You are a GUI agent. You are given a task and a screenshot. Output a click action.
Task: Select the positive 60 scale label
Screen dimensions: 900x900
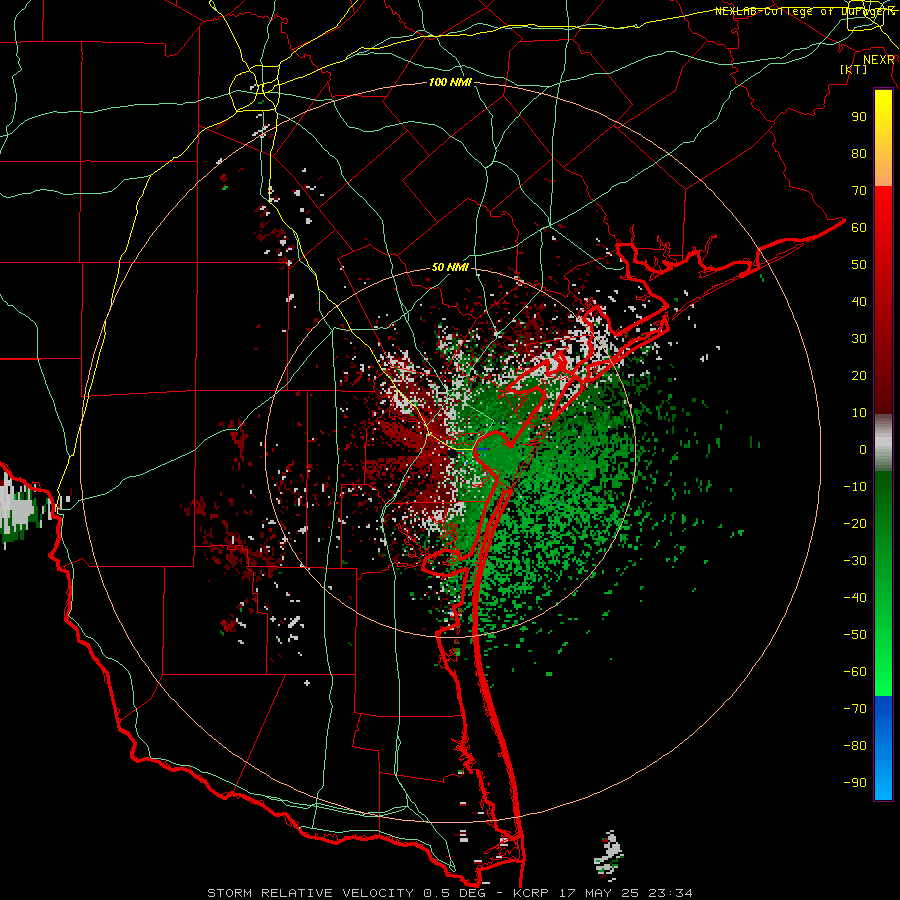click(859, 228)
